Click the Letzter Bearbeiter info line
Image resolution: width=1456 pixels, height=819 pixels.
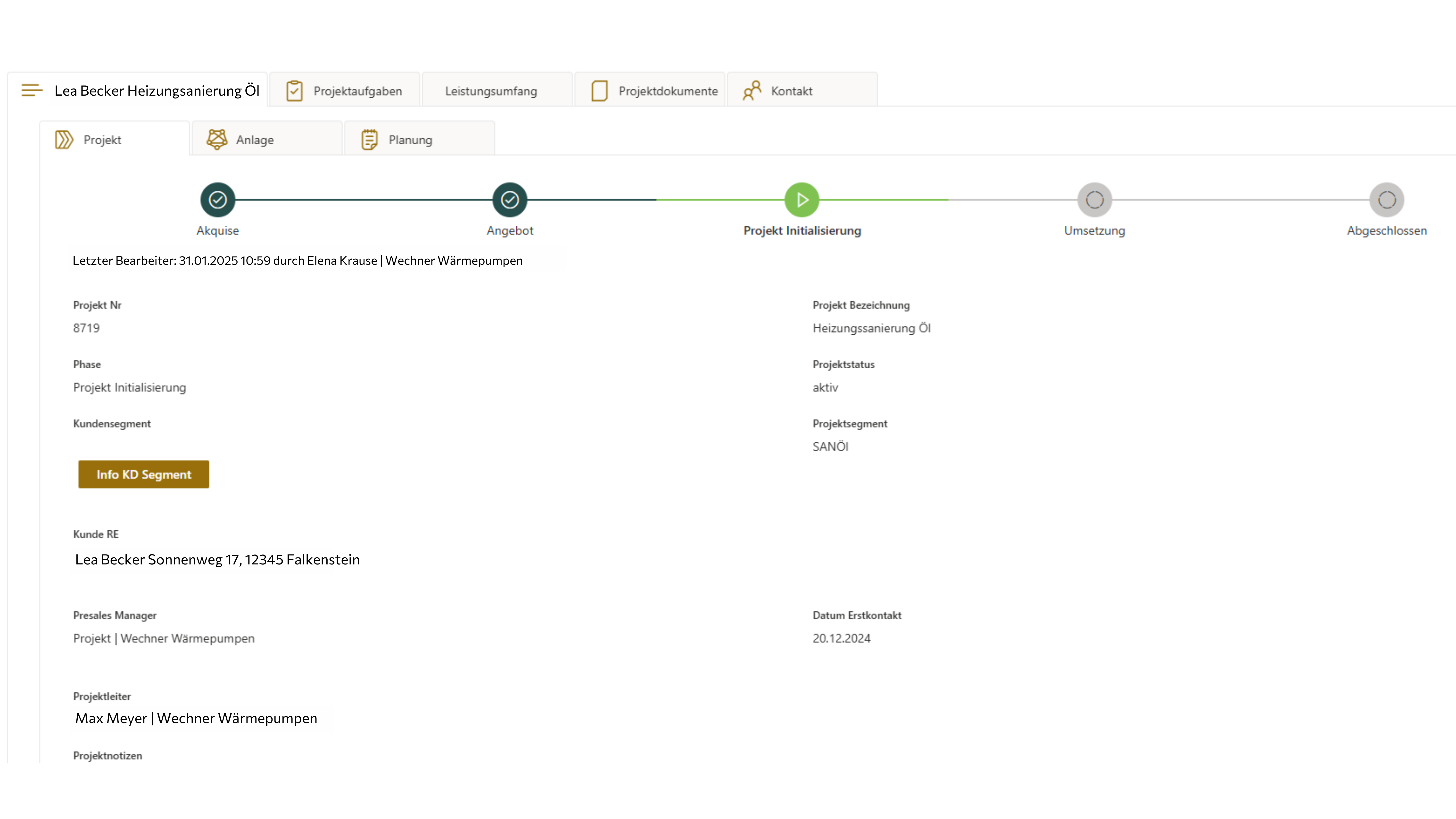297,261
